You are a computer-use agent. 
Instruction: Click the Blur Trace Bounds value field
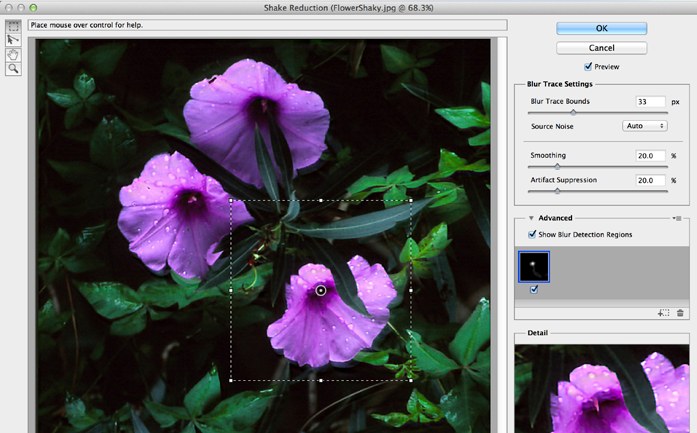tap(651, 102)
